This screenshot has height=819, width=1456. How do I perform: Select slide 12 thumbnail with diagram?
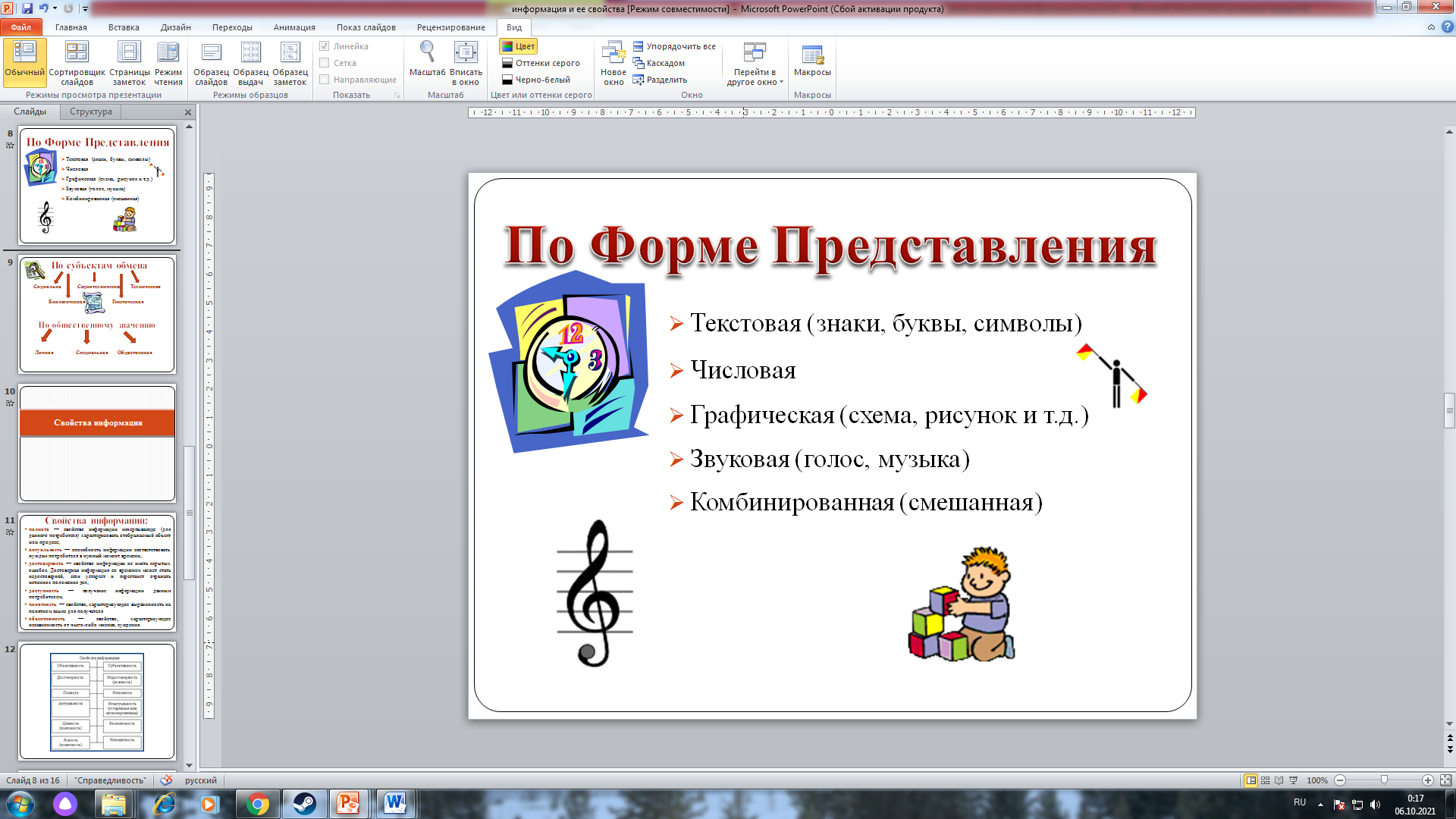[97, 701]
